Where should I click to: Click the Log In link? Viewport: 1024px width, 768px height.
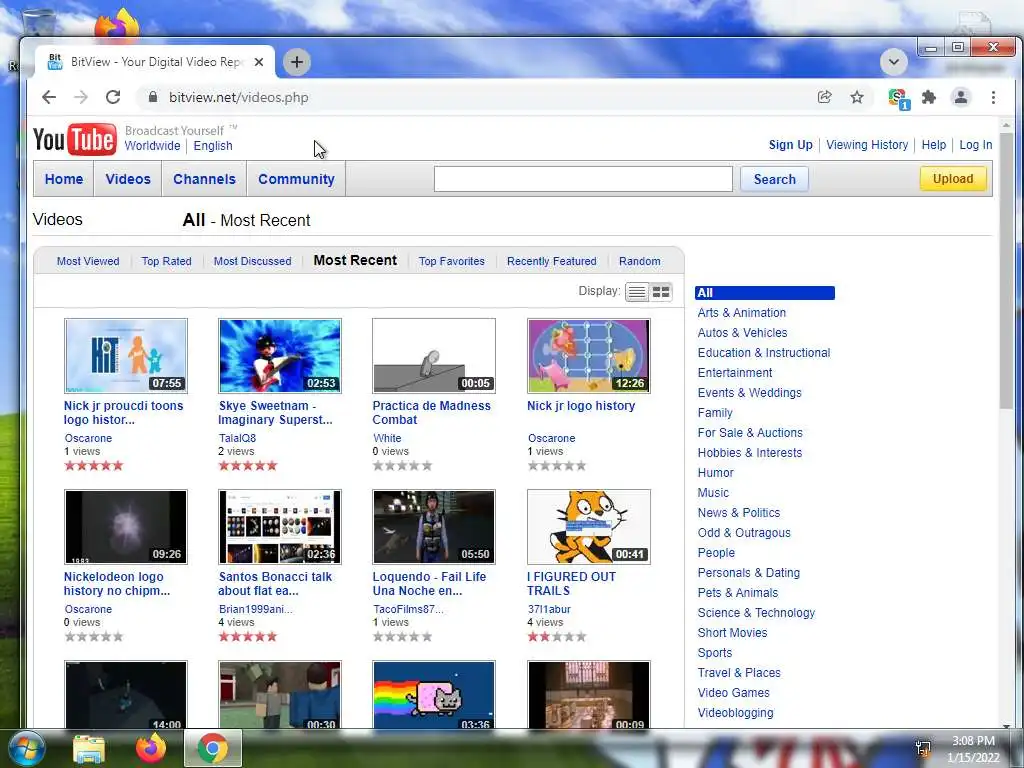click(x=976, y=145)
